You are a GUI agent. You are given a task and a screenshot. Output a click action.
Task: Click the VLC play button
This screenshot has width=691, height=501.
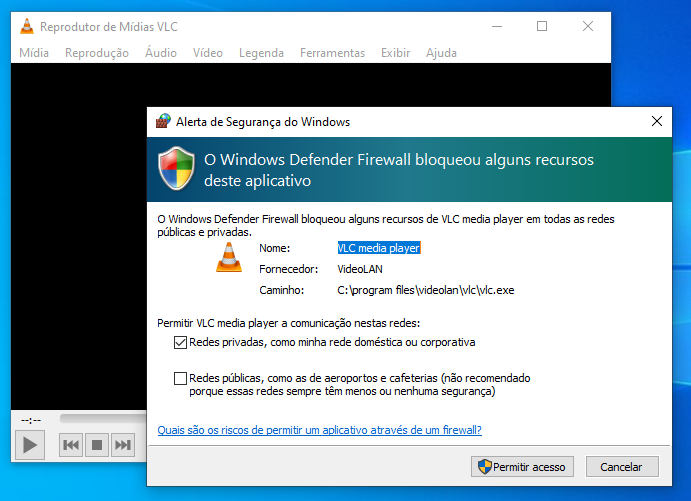coord(30,445)
